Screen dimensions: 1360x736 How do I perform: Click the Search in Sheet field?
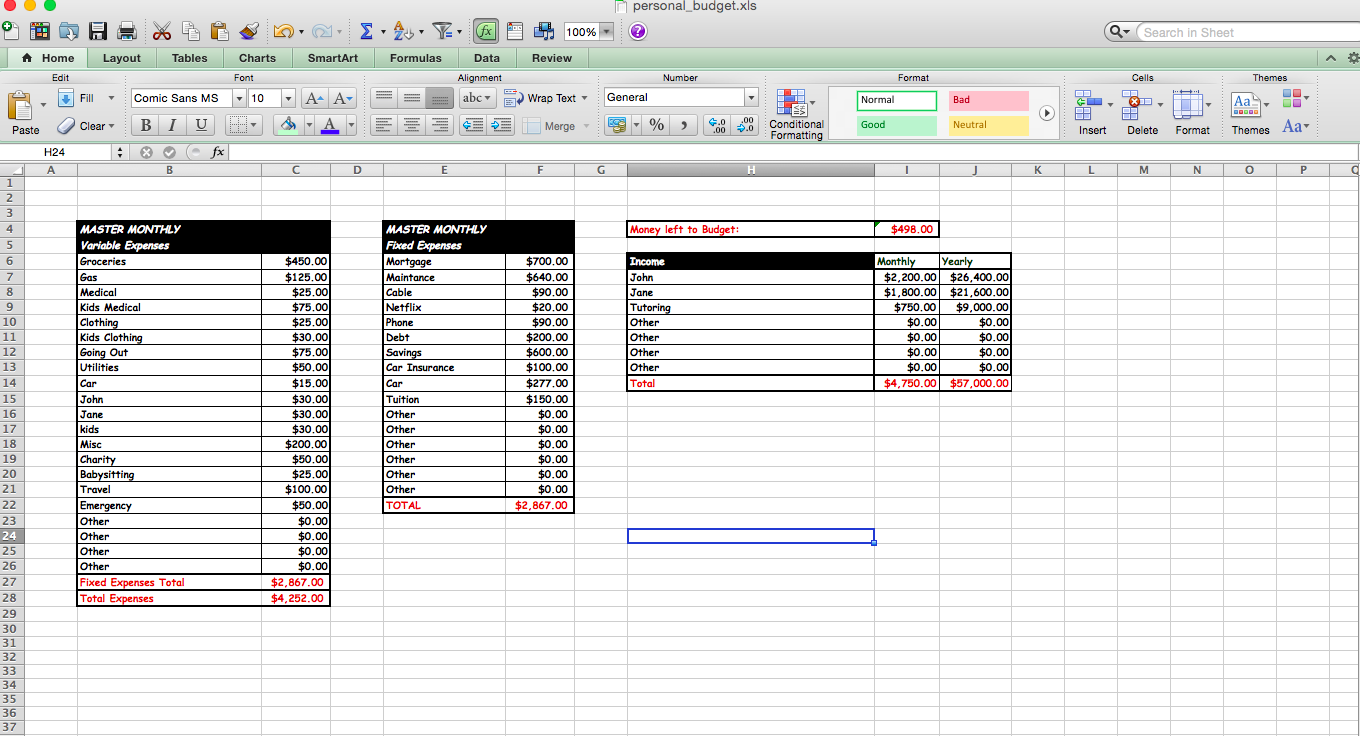(1248, 33)
